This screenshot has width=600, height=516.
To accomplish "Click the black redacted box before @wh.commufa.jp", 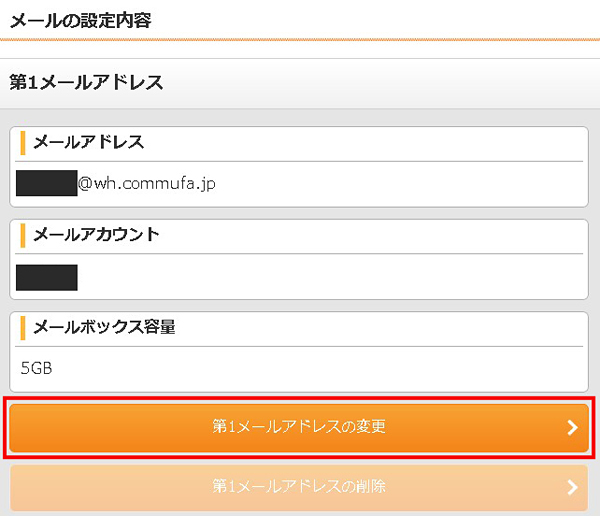I will click(47, 184).
